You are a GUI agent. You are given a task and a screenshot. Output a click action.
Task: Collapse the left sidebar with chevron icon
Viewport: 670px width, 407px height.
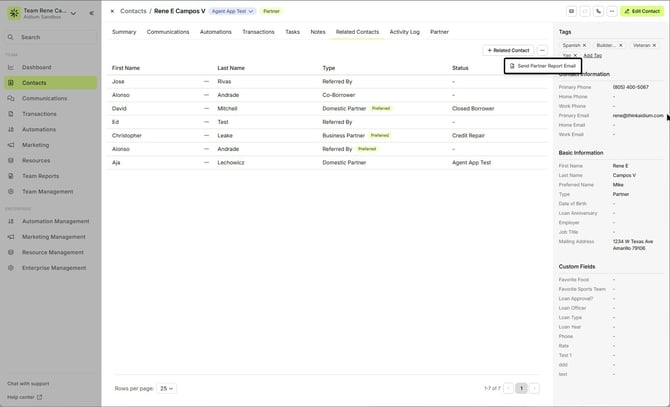click(x=92, y=13)
